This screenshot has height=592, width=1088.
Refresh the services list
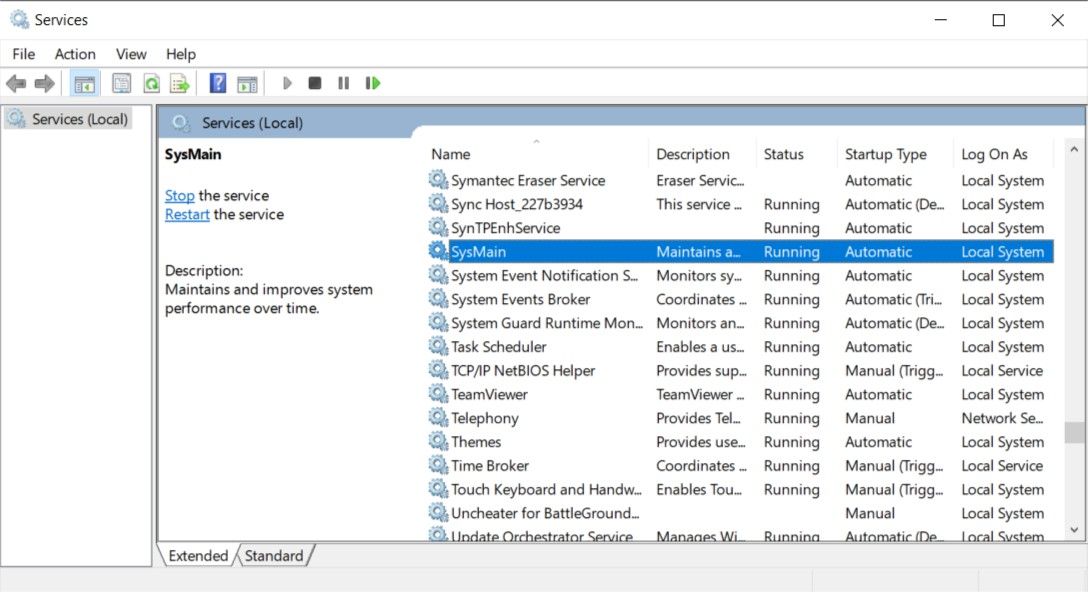point(150,83)
